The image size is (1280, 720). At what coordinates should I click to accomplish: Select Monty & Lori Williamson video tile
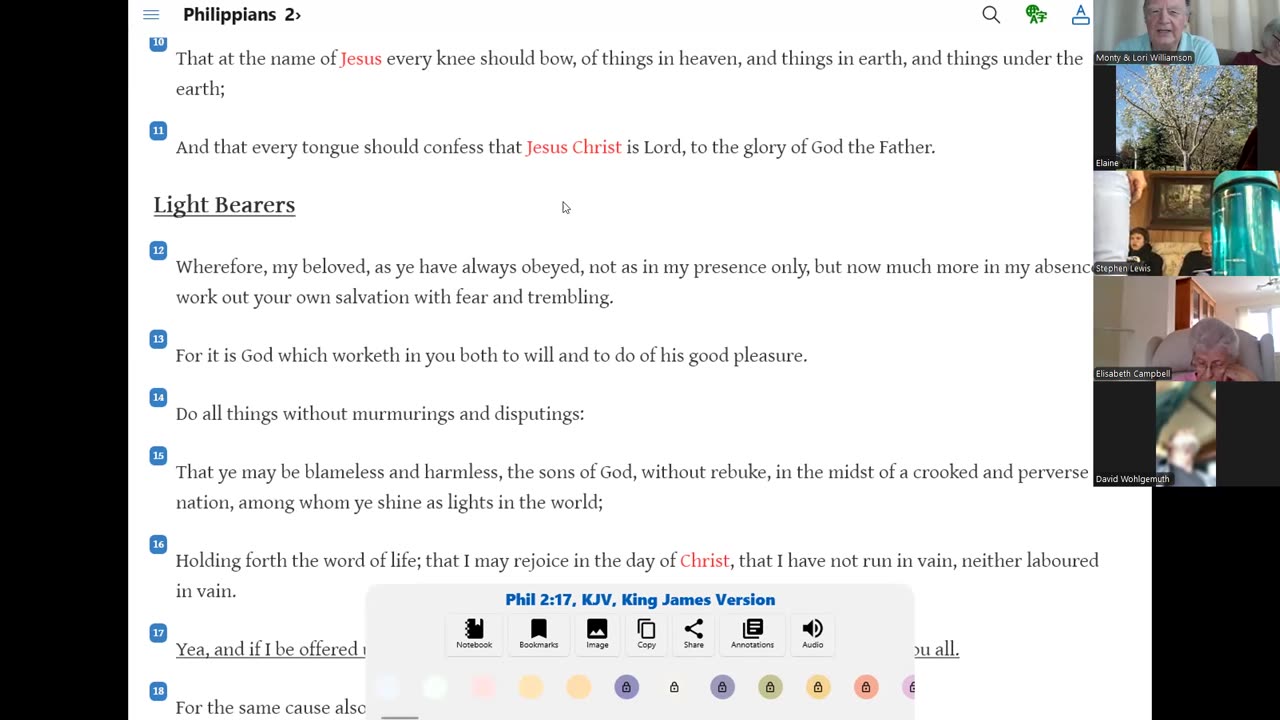[1186, 32]
